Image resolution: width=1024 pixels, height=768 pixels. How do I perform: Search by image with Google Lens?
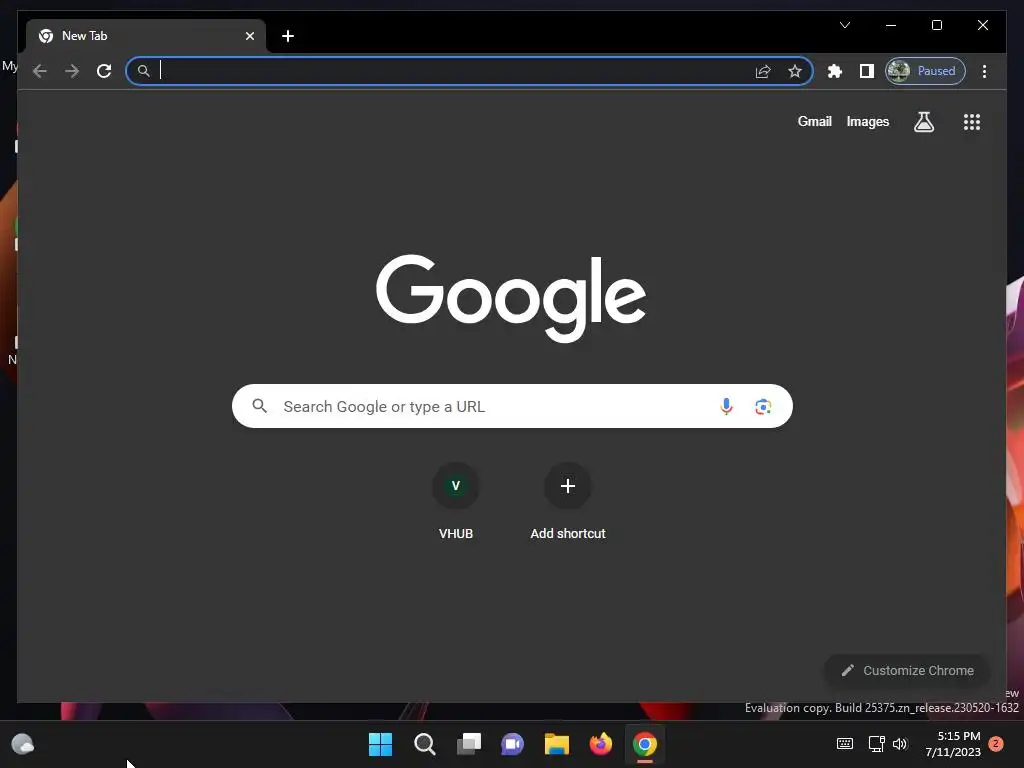point(763,406)
